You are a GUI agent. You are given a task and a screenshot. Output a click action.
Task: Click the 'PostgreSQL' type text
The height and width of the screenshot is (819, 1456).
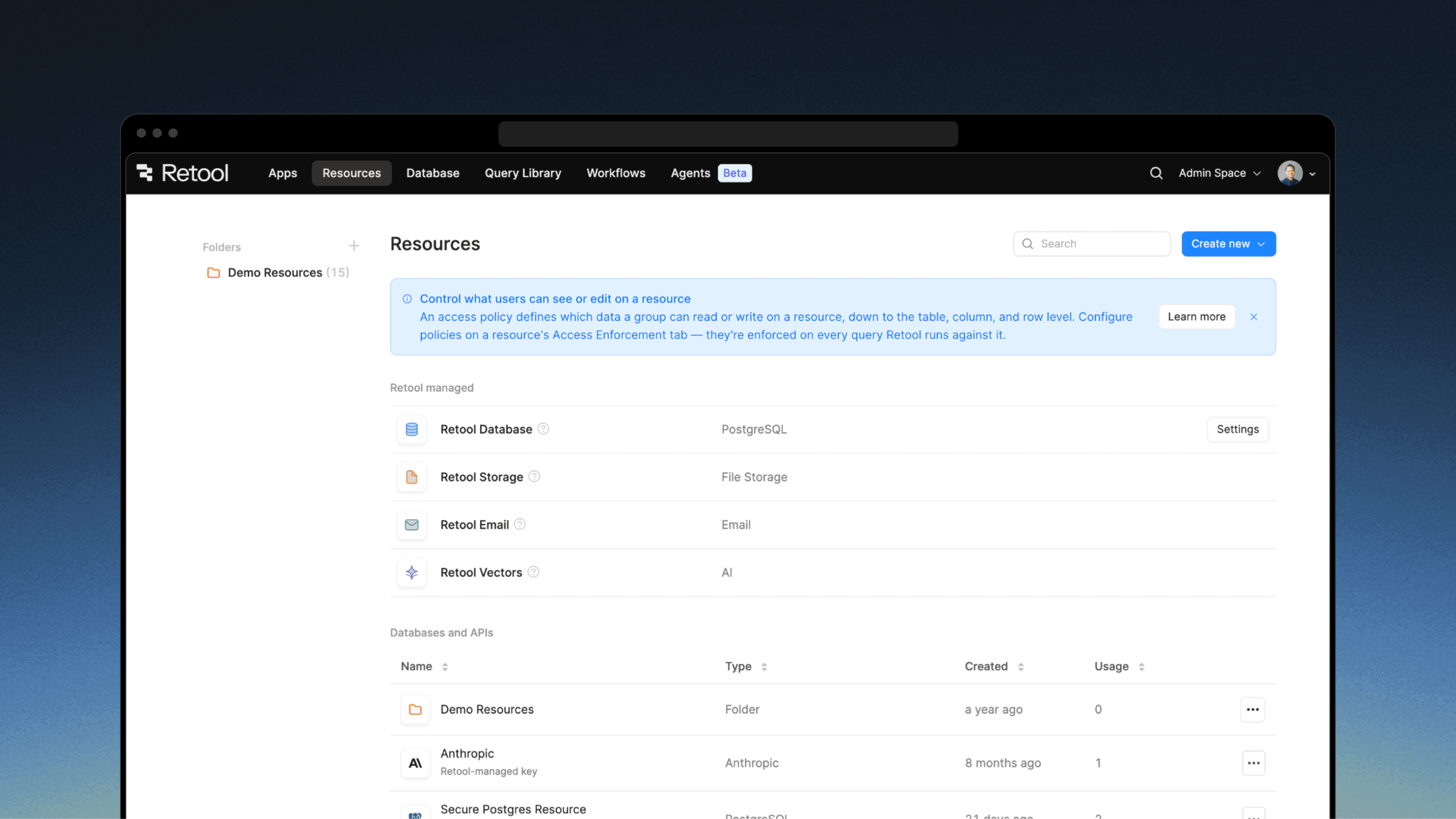click(754, 429)
